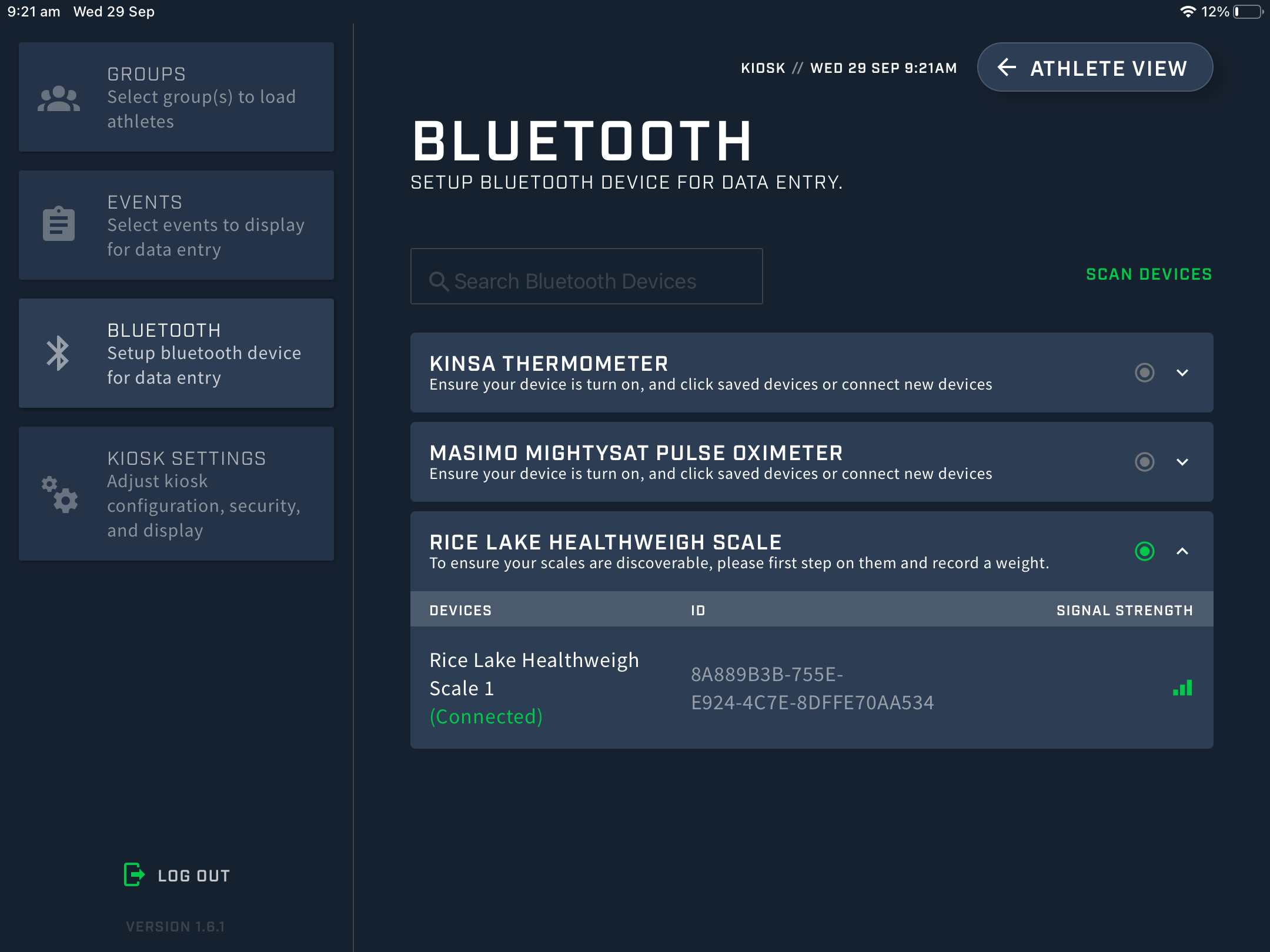The image size is (1270, 952).
Task: Expand the Masimo Mightysat Pulse Oximeter chevron
Action: click(1182, 462)
